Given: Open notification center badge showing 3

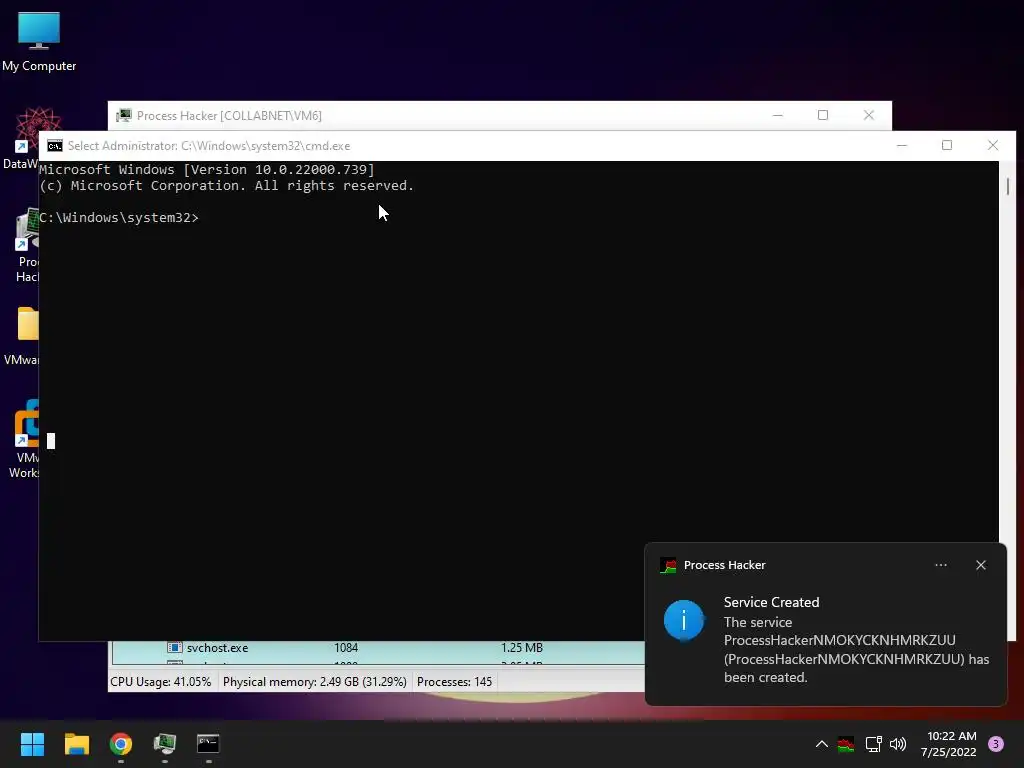Looking at the screenshot, I should click(x=996, y=744).
